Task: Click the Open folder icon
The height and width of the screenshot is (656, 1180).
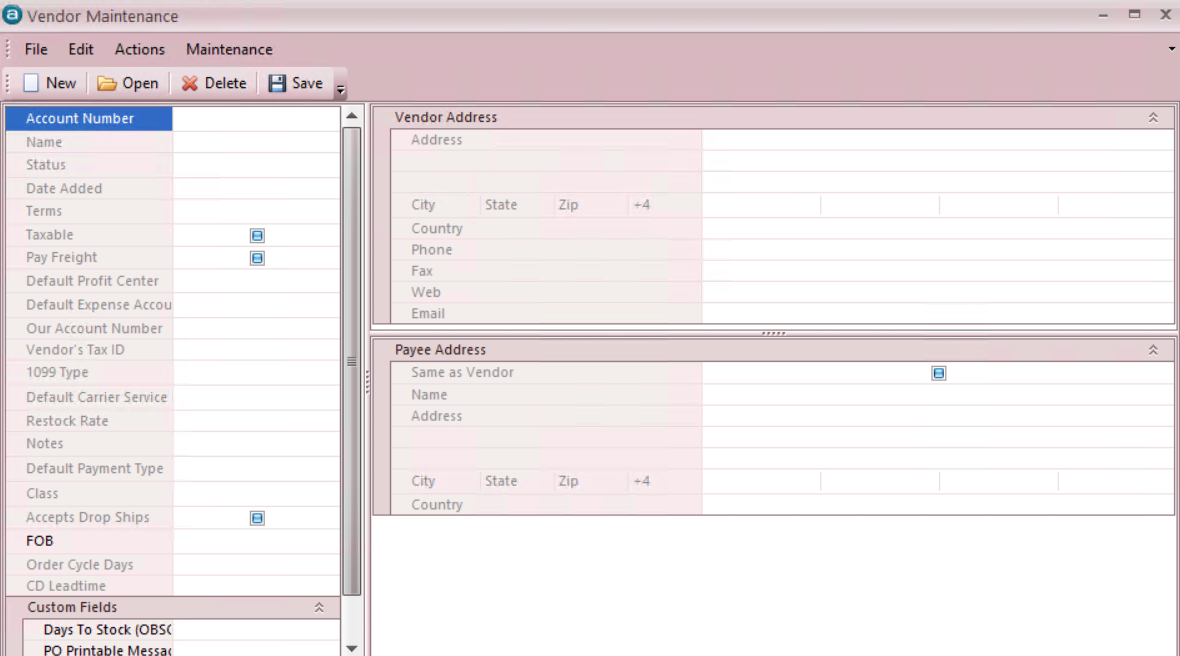Action: pyautogui.click(x=107, y=84)
